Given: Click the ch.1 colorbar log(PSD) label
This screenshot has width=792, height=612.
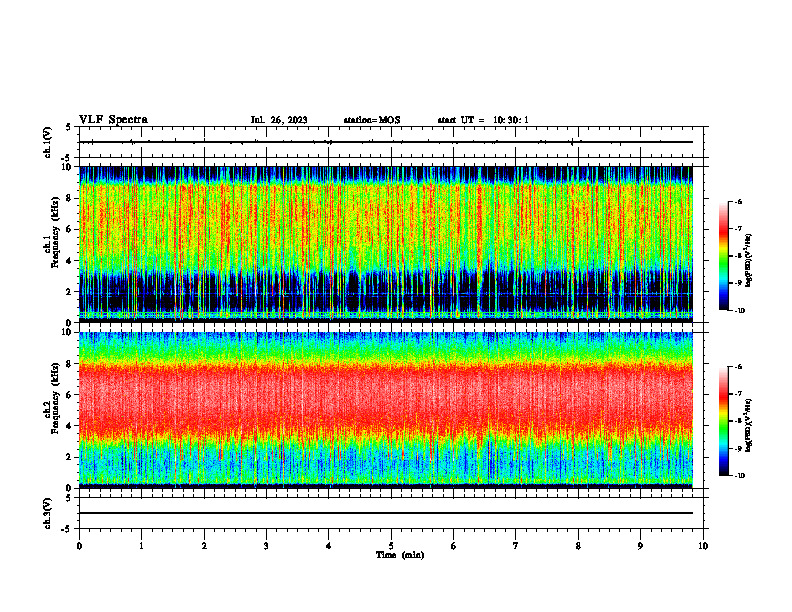Looking at the screenshot, I should [749, 261].
